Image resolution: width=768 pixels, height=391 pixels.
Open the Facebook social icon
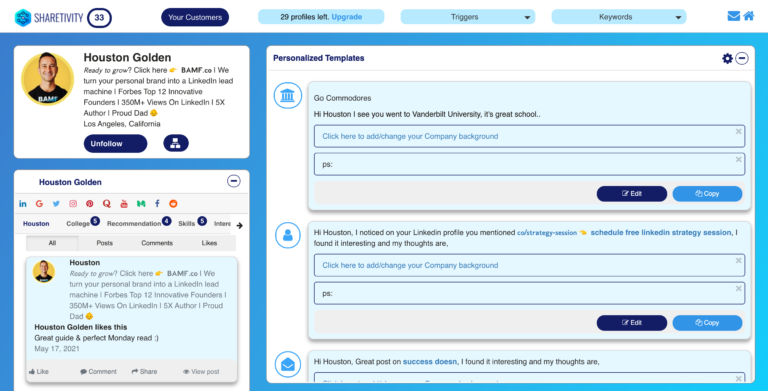(x=157, y=204)
